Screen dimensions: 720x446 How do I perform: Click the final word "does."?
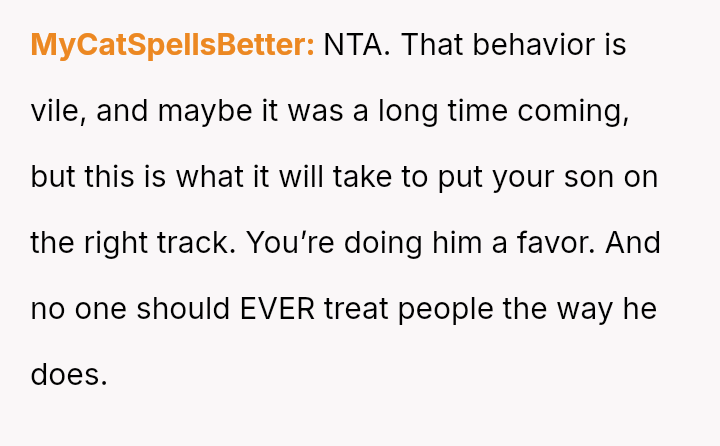pos(68,375)
